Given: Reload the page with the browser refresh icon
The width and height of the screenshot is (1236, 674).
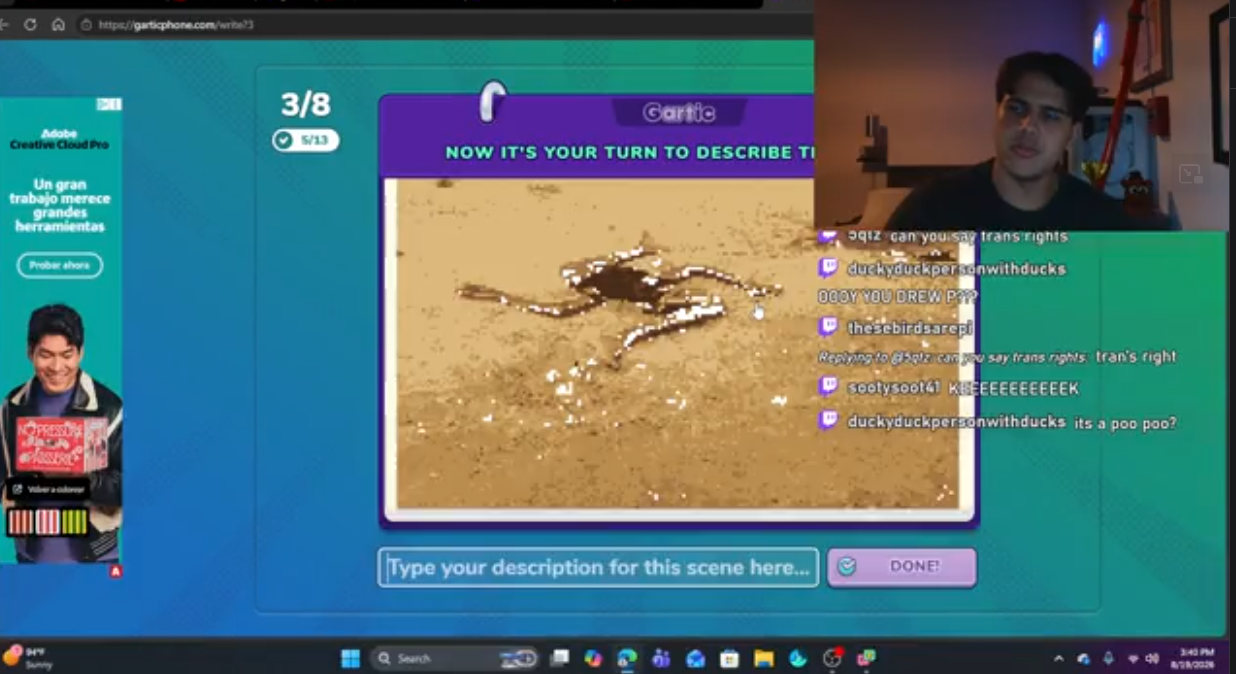Looking at the screenshot, I should pyautogui.click(x=29, y=24).
